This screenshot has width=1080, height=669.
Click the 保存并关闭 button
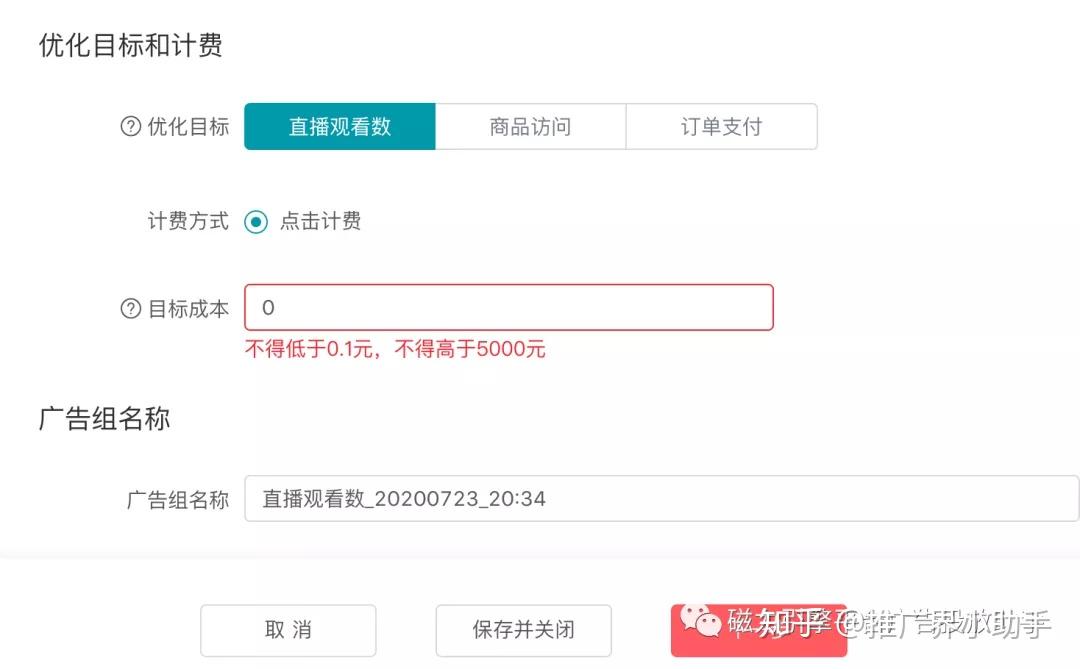click(x=523, y=630)
